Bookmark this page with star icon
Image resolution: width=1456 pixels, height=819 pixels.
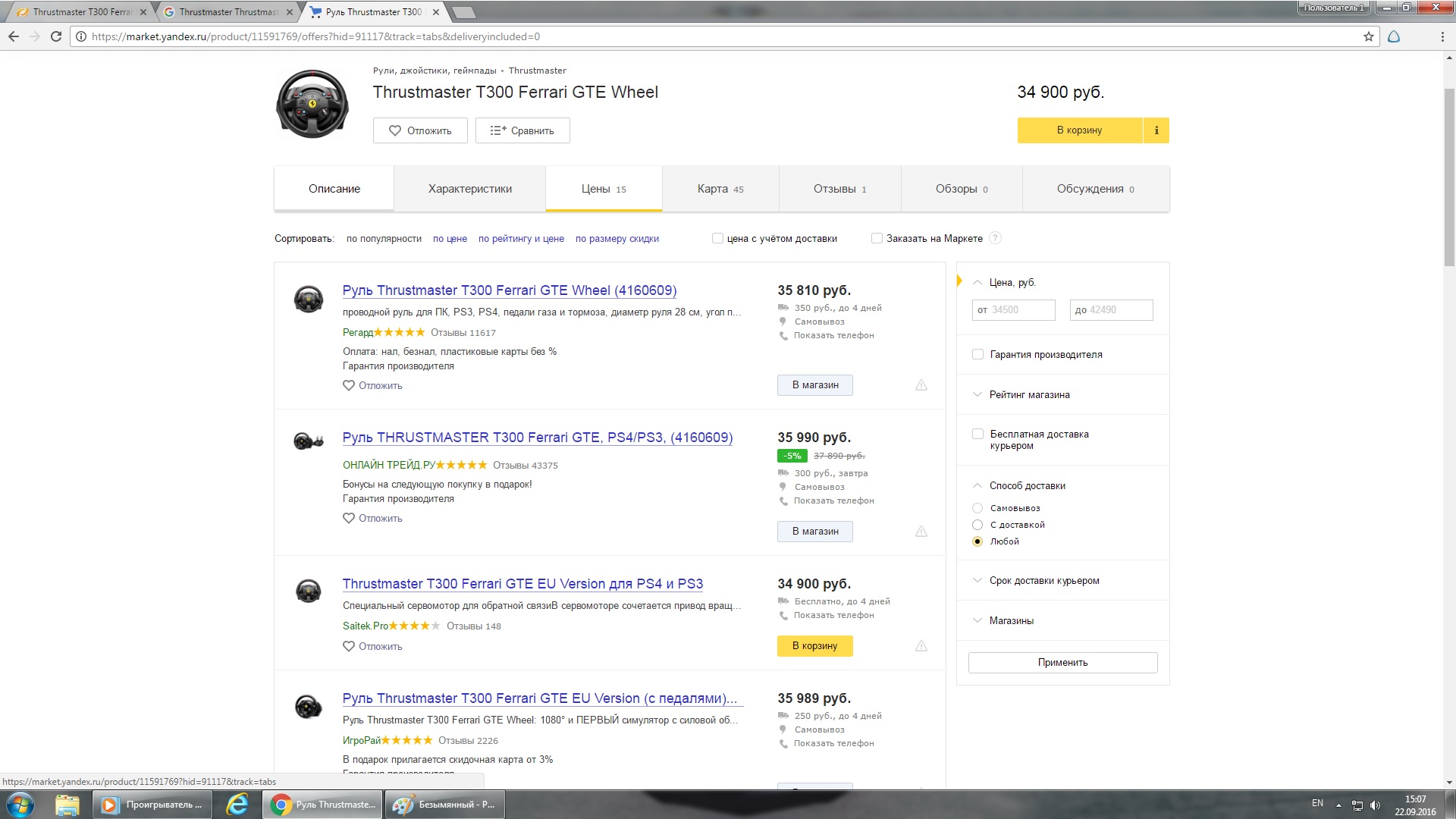click(x=1368, y=36)
